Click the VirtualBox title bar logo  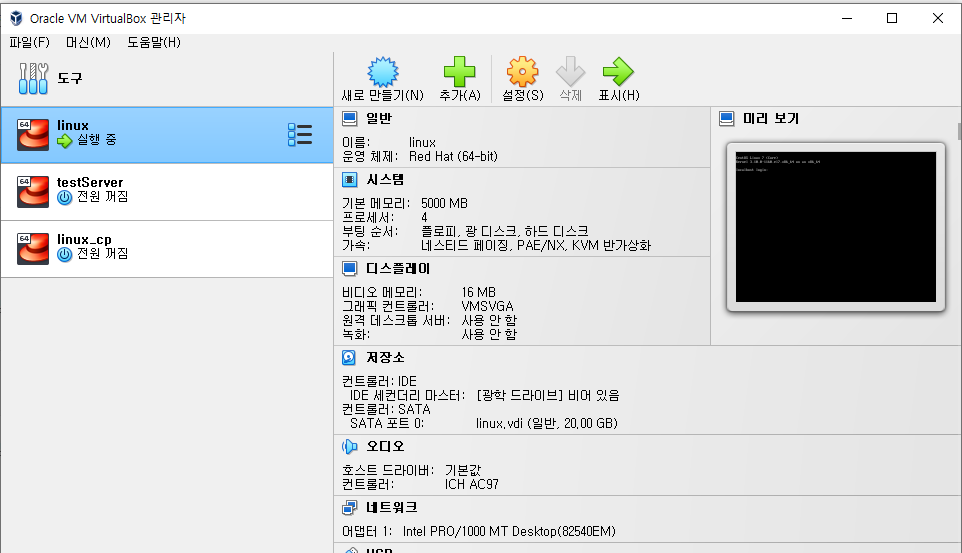pyautogui.click(x=17, y=18)
